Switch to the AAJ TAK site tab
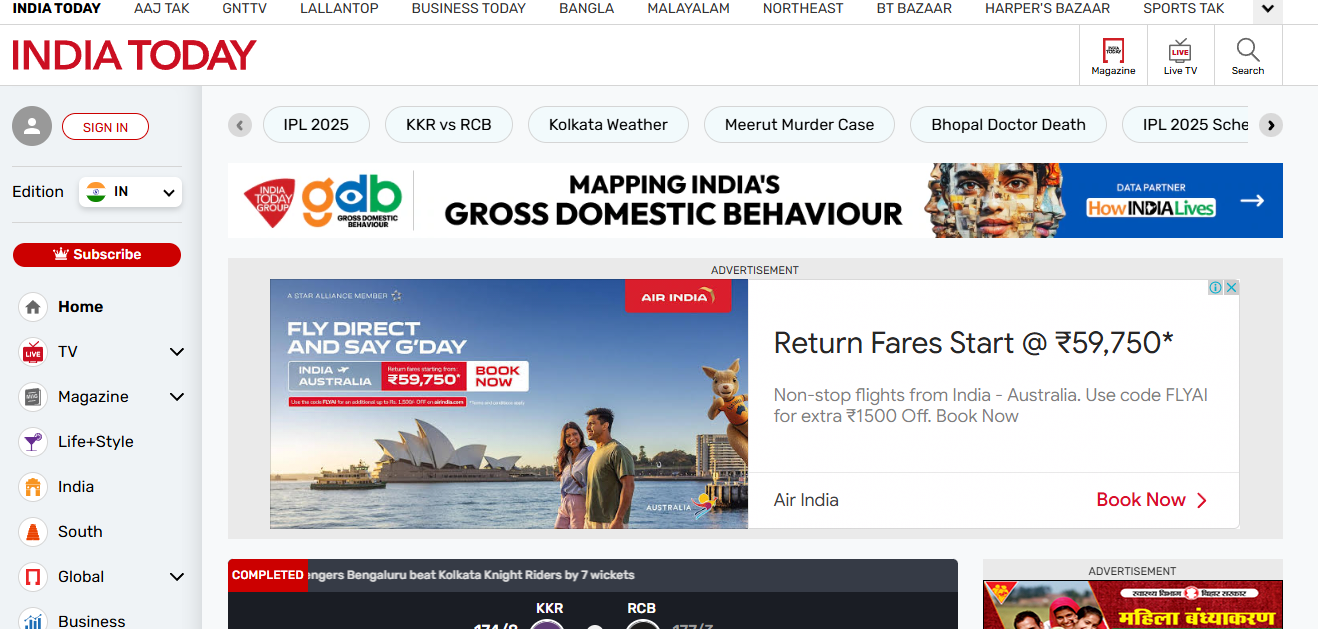 (x=162, y=9)
